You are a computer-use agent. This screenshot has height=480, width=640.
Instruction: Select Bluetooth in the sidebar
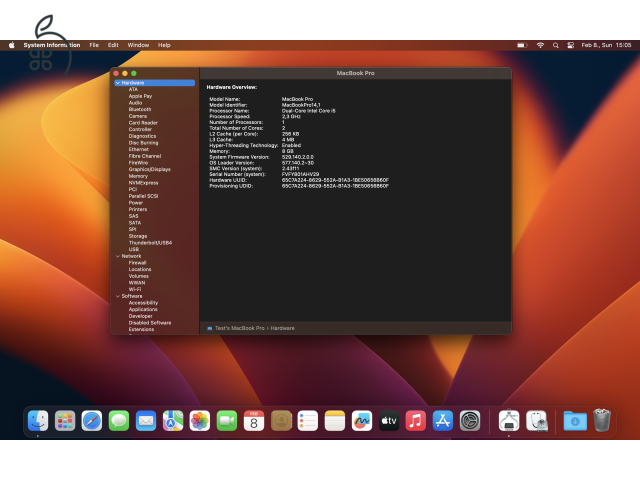click(x=140, y=109)
